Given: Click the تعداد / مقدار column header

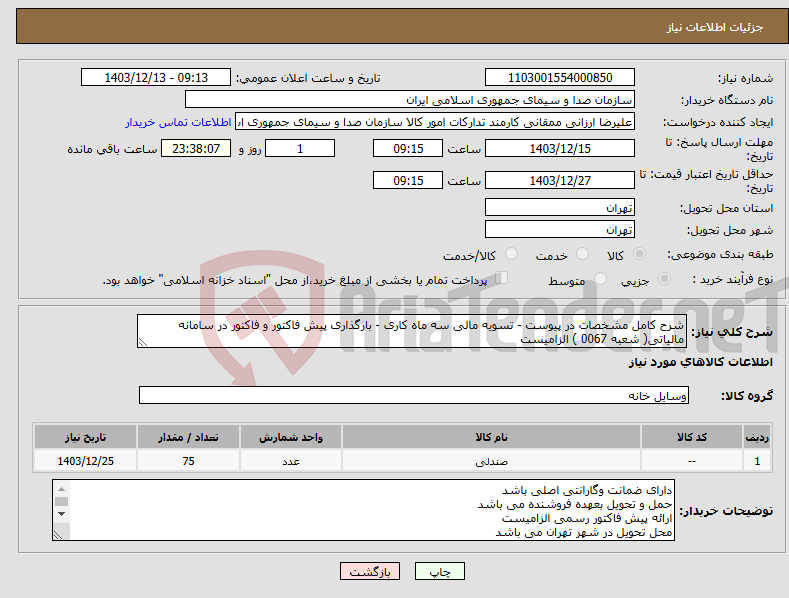Looking at the screenshot, I should tap(188, 437).
